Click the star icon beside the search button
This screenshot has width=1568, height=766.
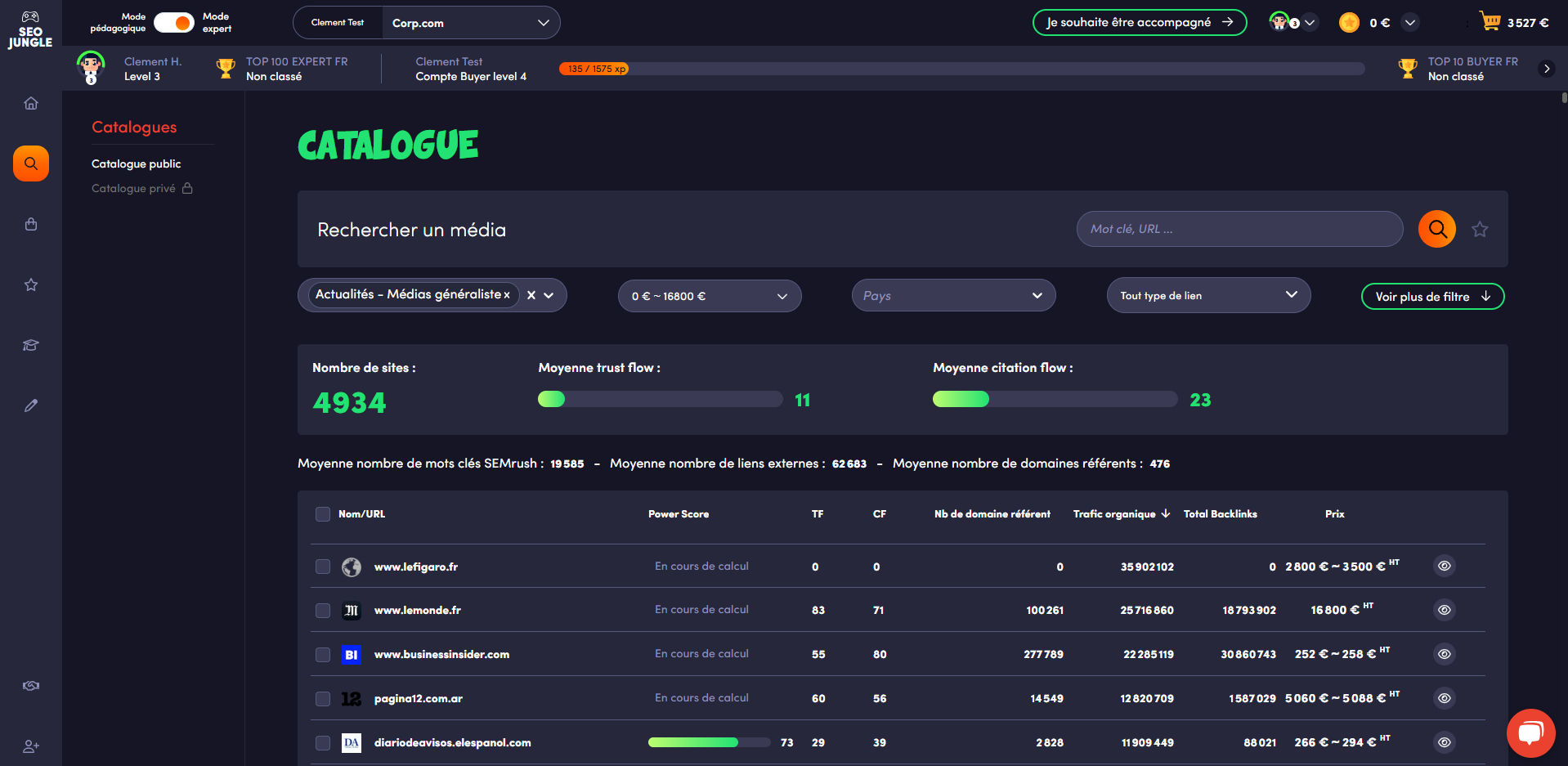[x=1480, y=230]
